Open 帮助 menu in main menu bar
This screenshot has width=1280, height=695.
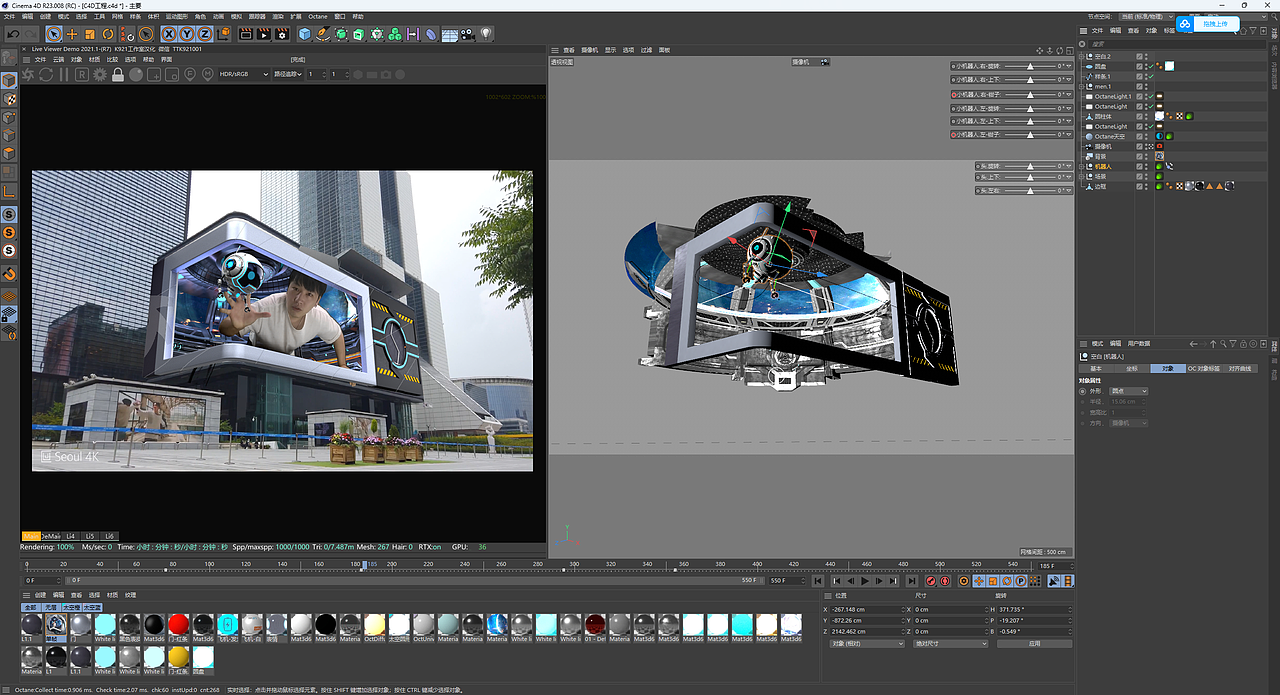pyautogui.click(x=358, y=17)
